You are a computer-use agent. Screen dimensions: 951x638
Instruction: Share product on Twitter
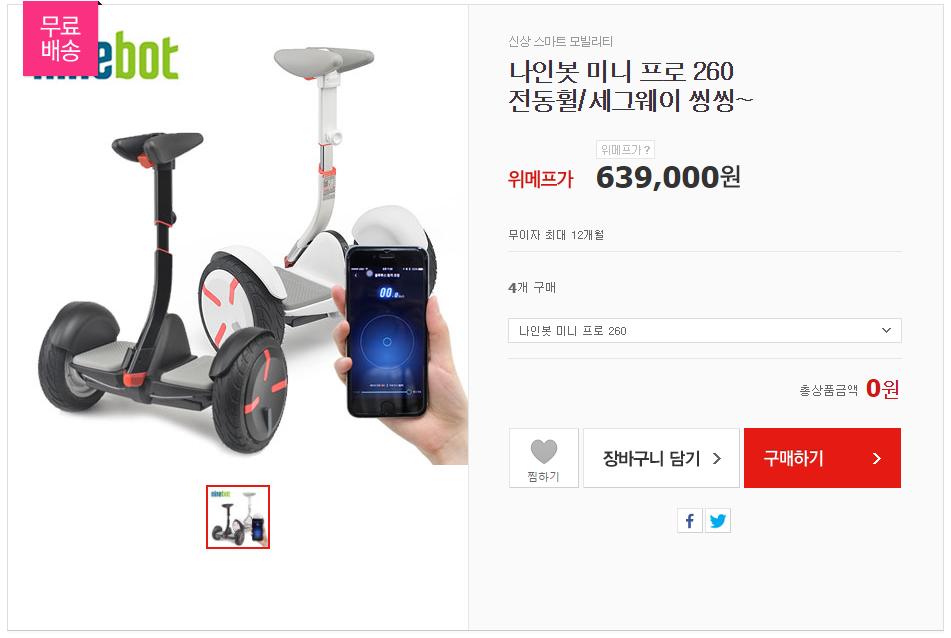pyautogui.click(x=717, y=520)
